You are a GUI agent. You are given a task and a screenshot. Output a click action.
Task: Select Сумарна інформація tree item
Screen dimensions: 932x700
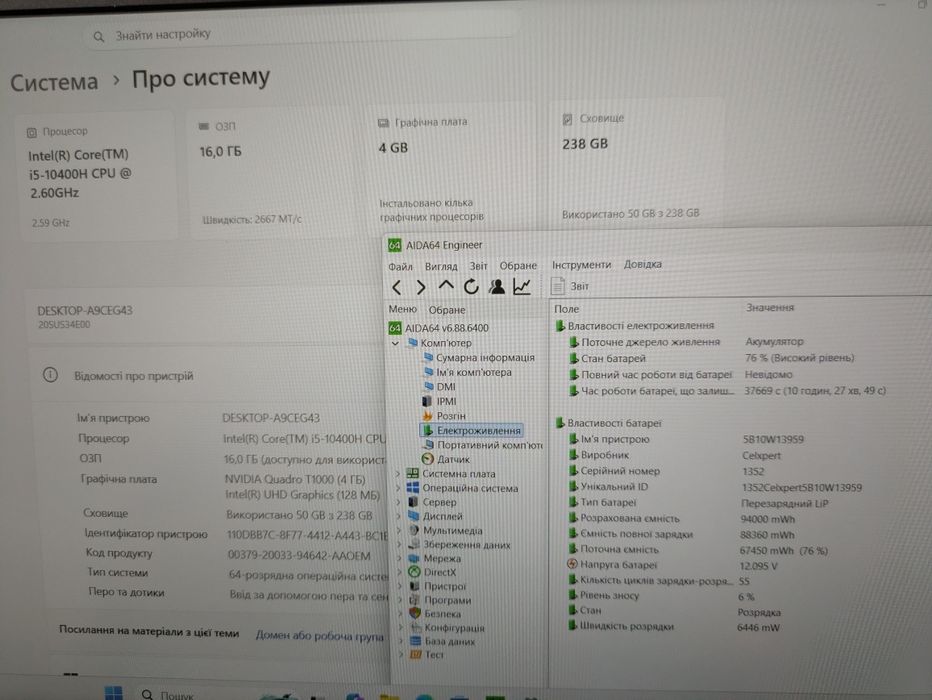[479, 358]
